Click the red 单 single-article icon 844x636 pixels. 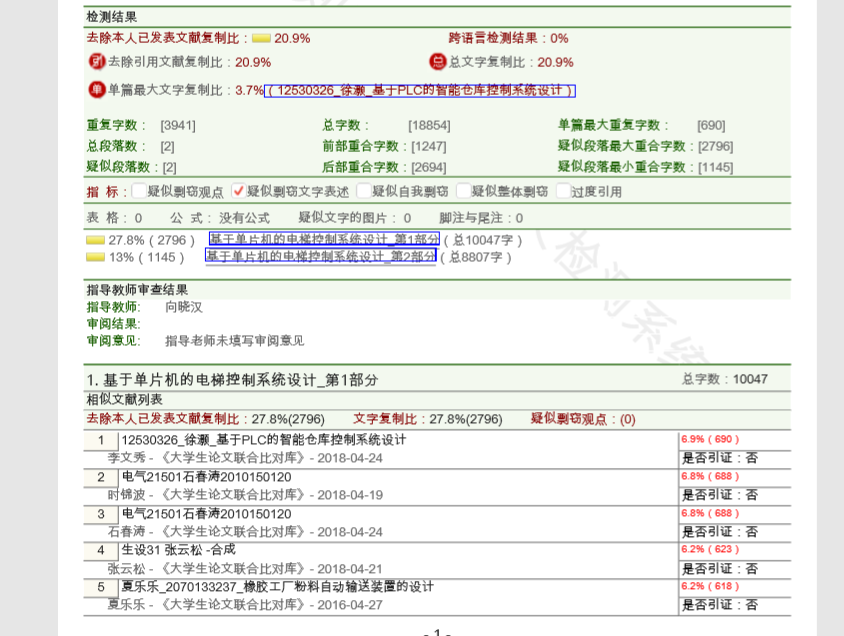click(97, 89)
